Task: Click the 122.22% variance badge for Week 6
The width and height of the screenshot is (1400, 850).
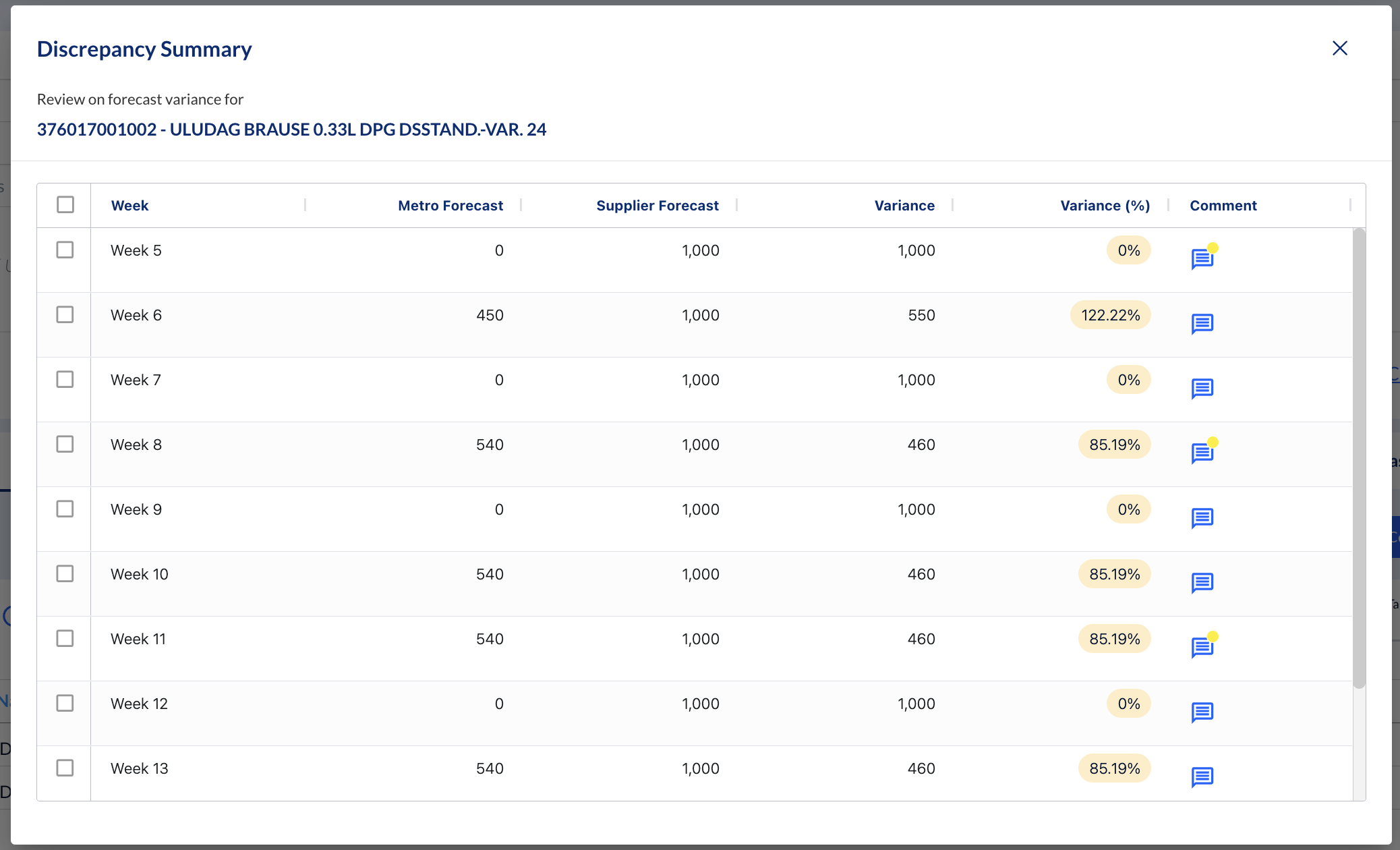Action: tap(1110, 315)
